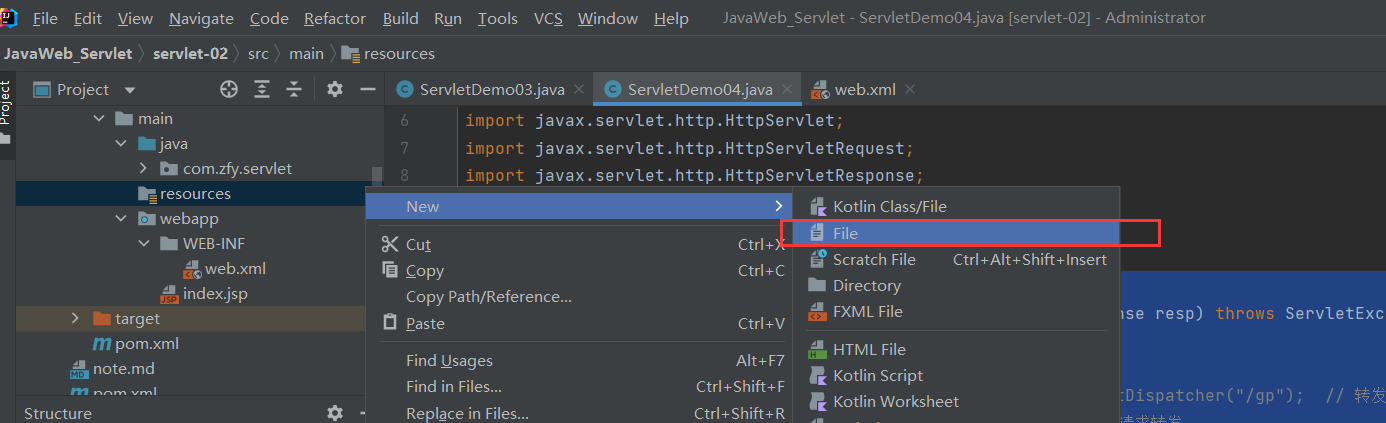Click the Cut scissors icon in context menu
The height and width of the screenshot is (423, 1386).
coord(390,245)
